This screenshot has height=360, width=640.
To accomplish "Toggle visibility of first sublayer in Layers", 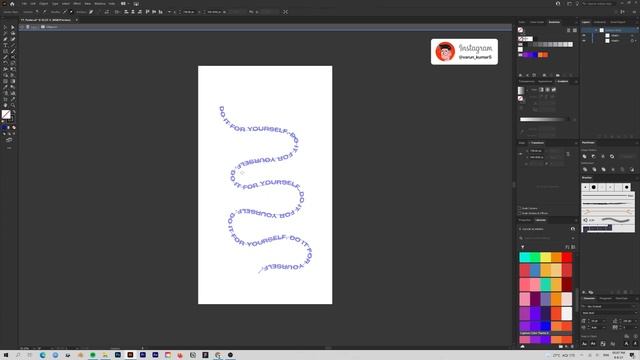I will [584, 36].
